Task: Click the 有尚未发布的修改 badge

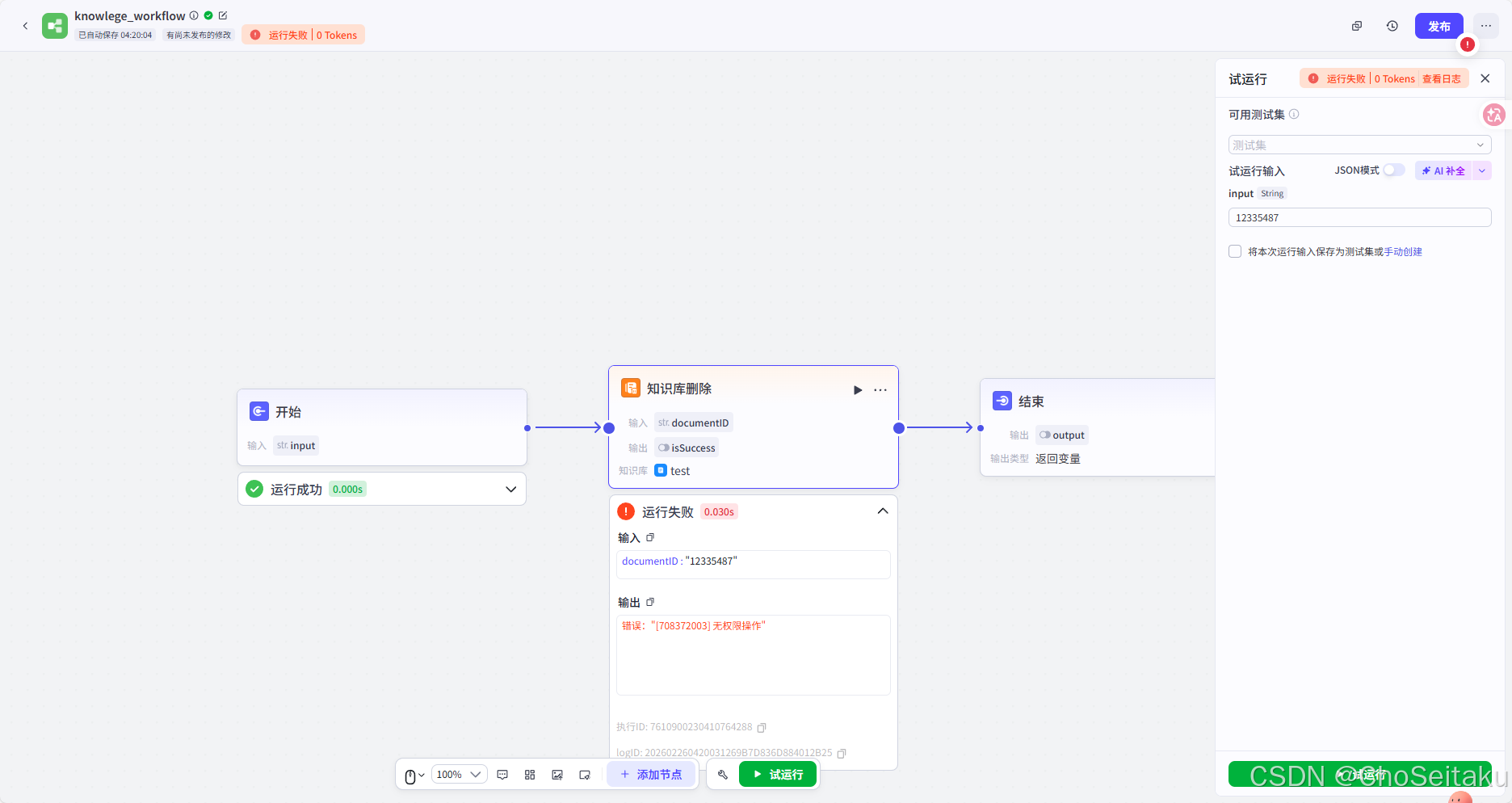Action: pyautogui.click(x=199, y=35)
